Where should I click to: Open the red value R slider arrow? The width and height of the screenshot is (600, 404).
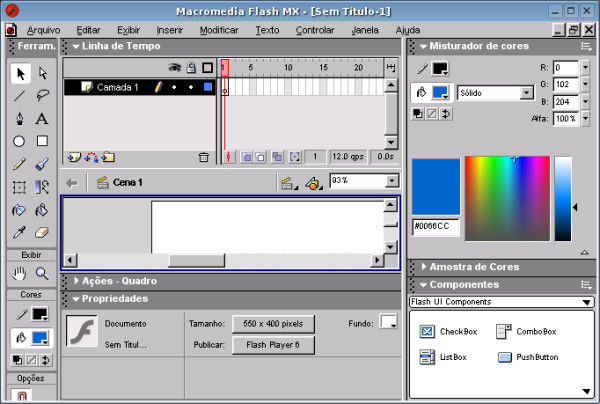[x=585, y=68]
